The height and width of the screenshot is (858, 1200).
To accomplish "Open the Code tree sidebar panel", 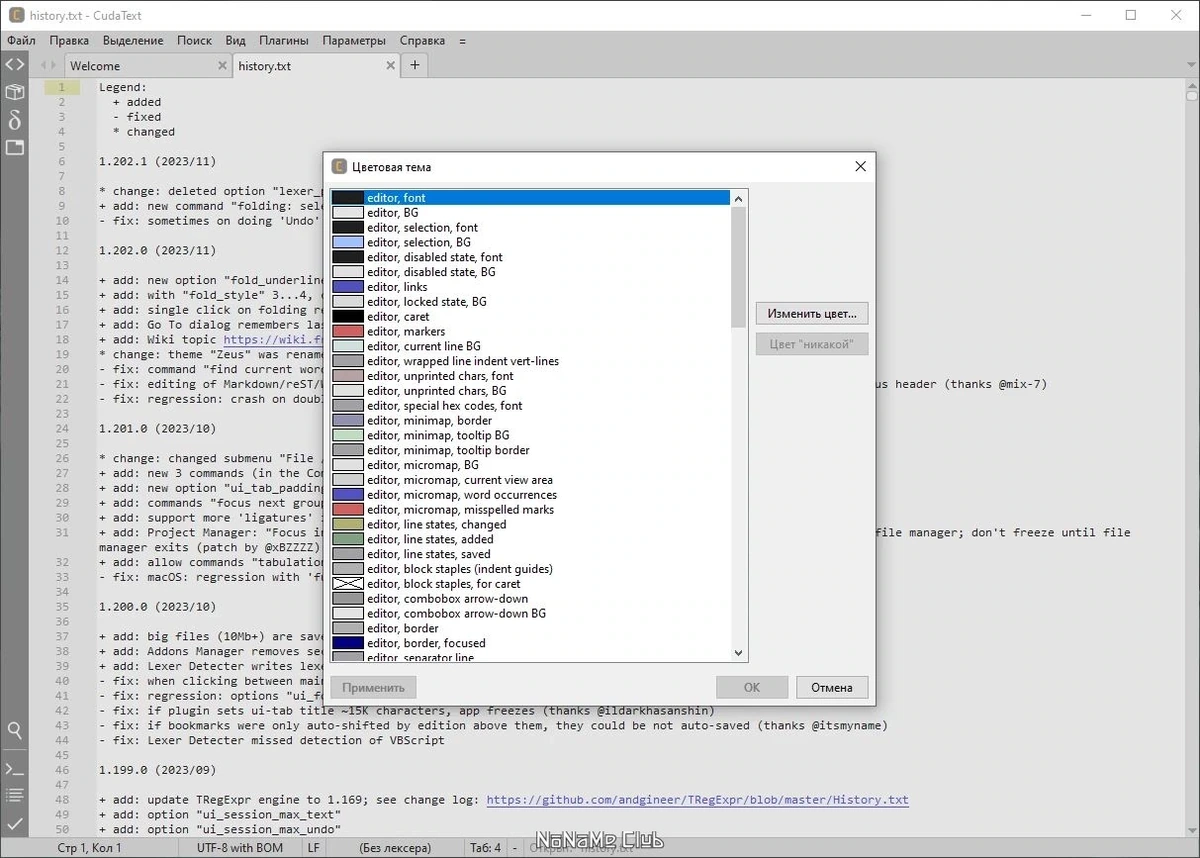I will (x=14, y=65).
